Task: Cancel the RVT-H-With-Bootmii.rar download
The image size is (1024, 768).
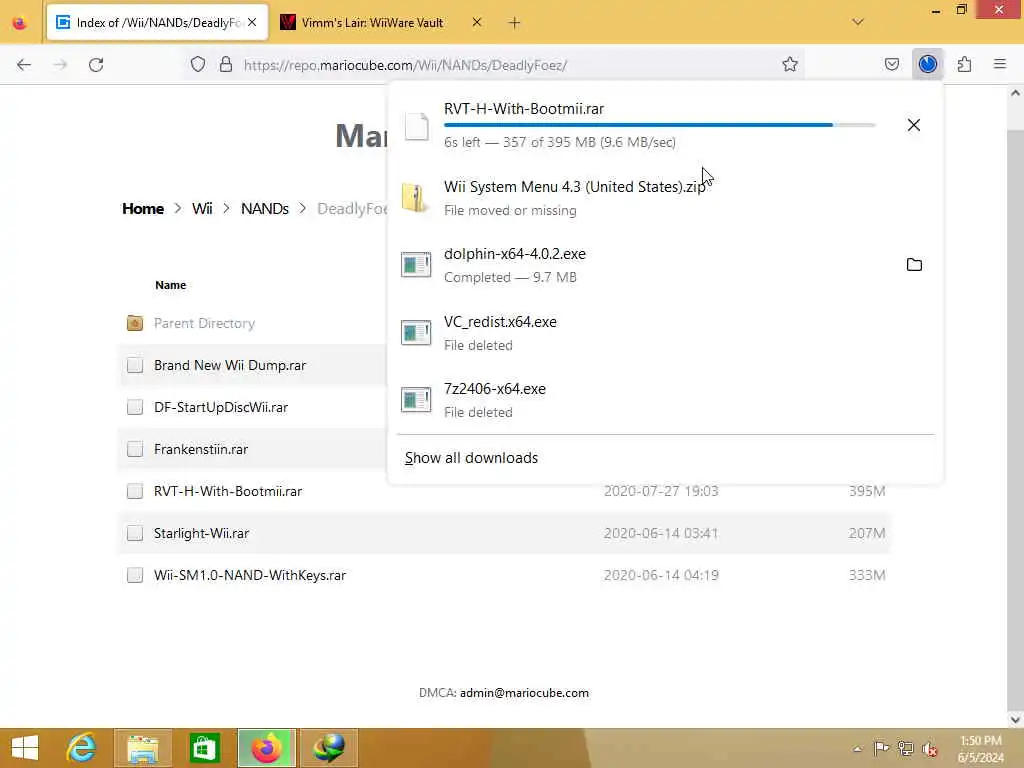Action: tap(914, 125)
